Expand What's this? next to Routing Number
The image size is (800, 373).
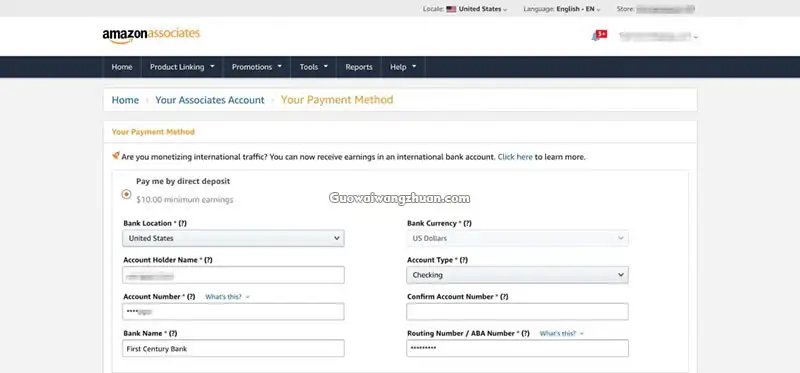click(562, 334)
